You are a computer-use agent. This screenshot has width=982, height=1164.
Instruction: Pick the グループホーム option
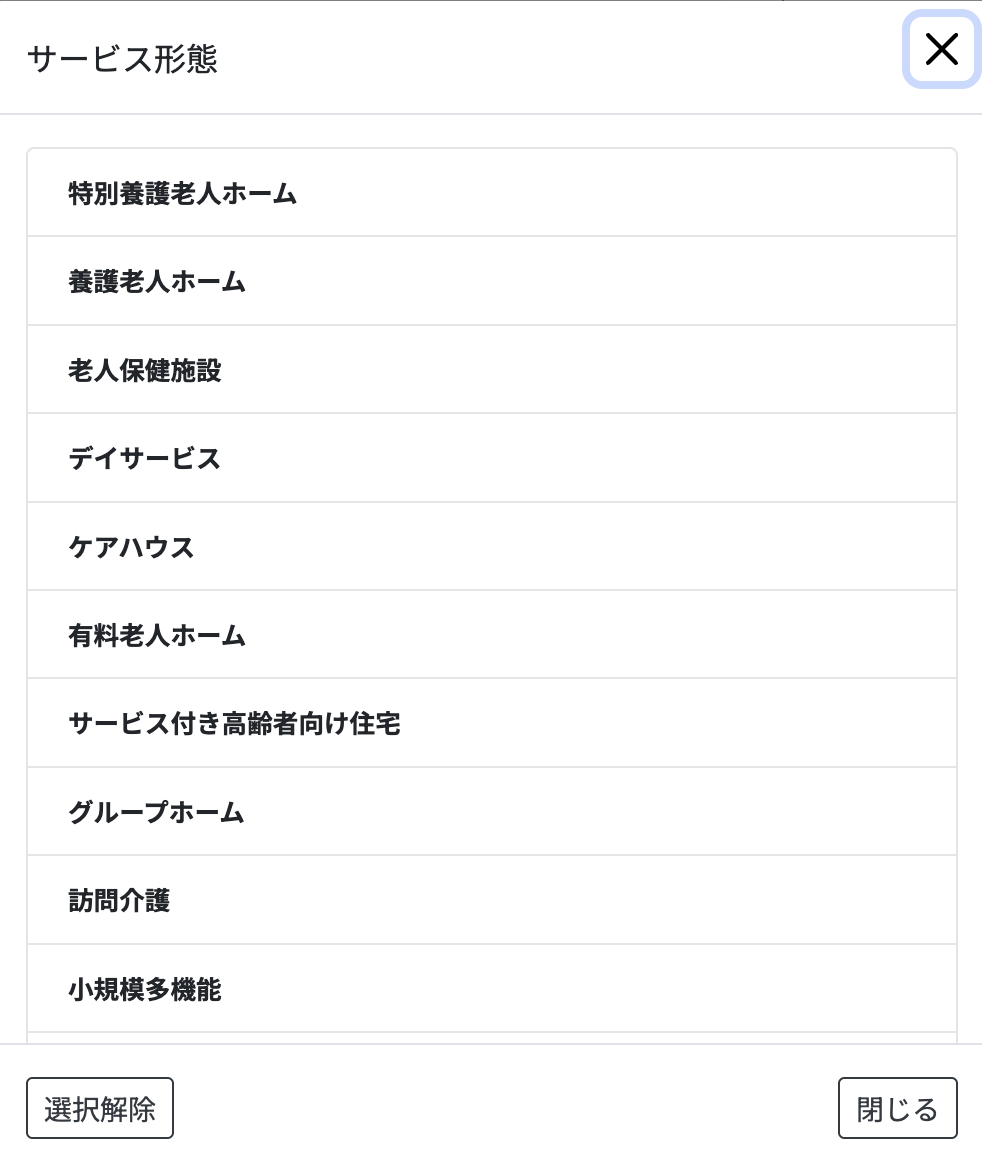157,812
